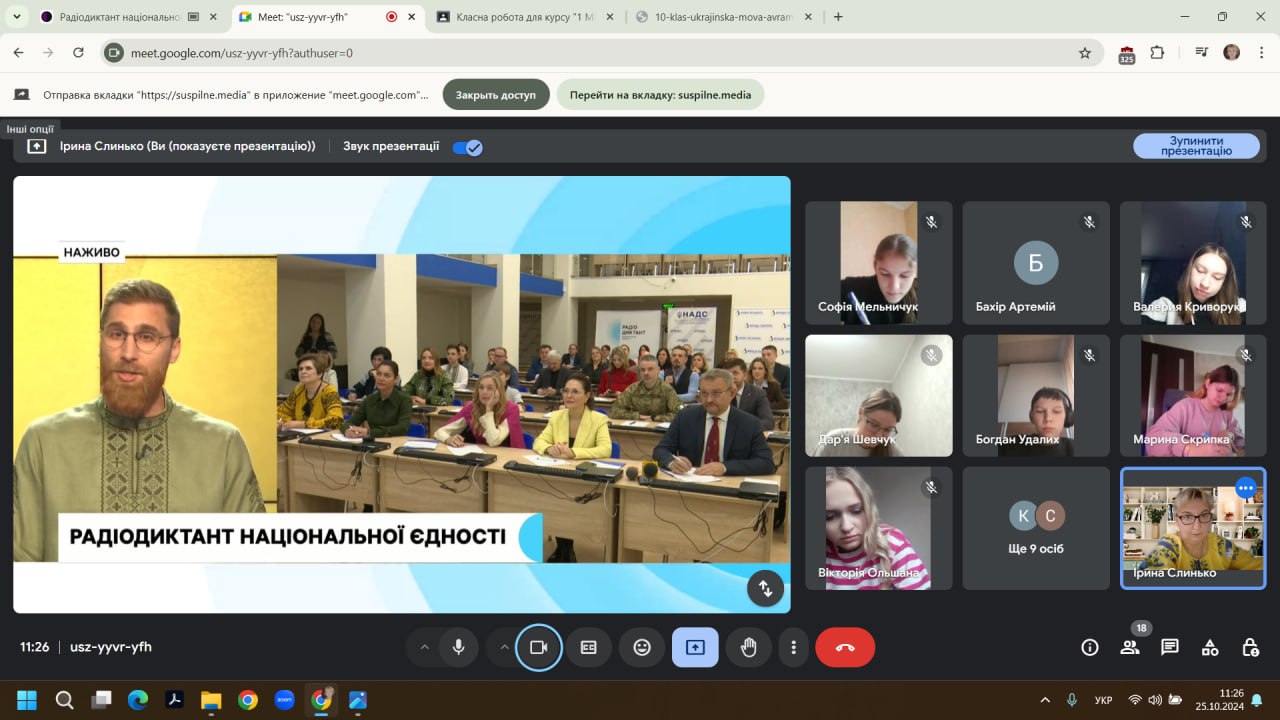Image resolution: width=1280 pixels, height=720 pixels.
Task: Open the activities shapes icon
Action: point(1210,647)
